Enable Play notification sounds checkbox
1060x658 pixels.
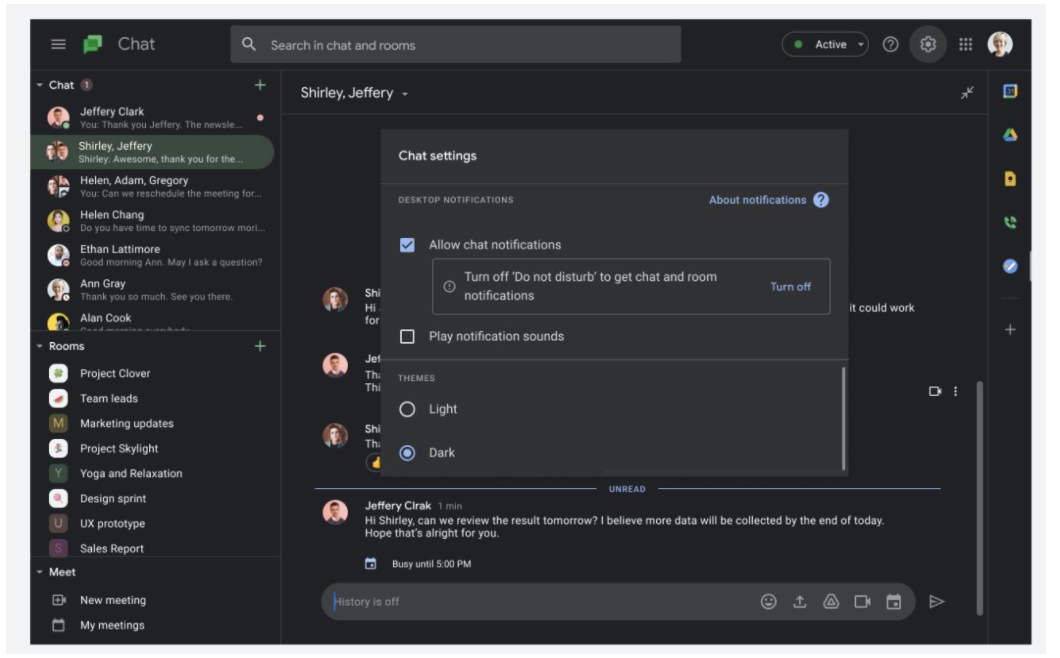(407, 337)
